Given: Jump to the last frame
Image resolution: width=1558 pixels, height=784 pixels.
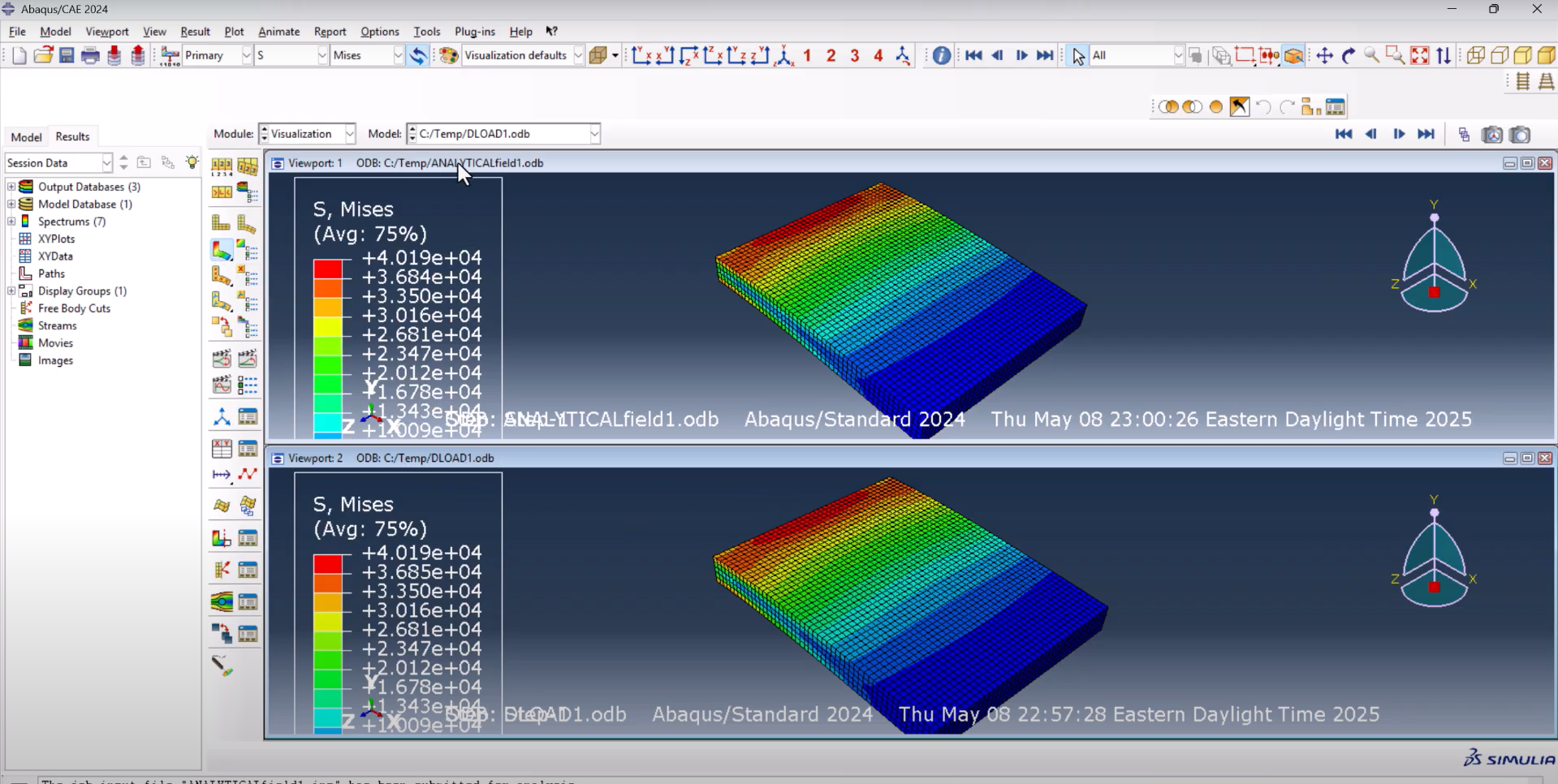Looking at the screenshot, I should click(x=1045, y=55).
